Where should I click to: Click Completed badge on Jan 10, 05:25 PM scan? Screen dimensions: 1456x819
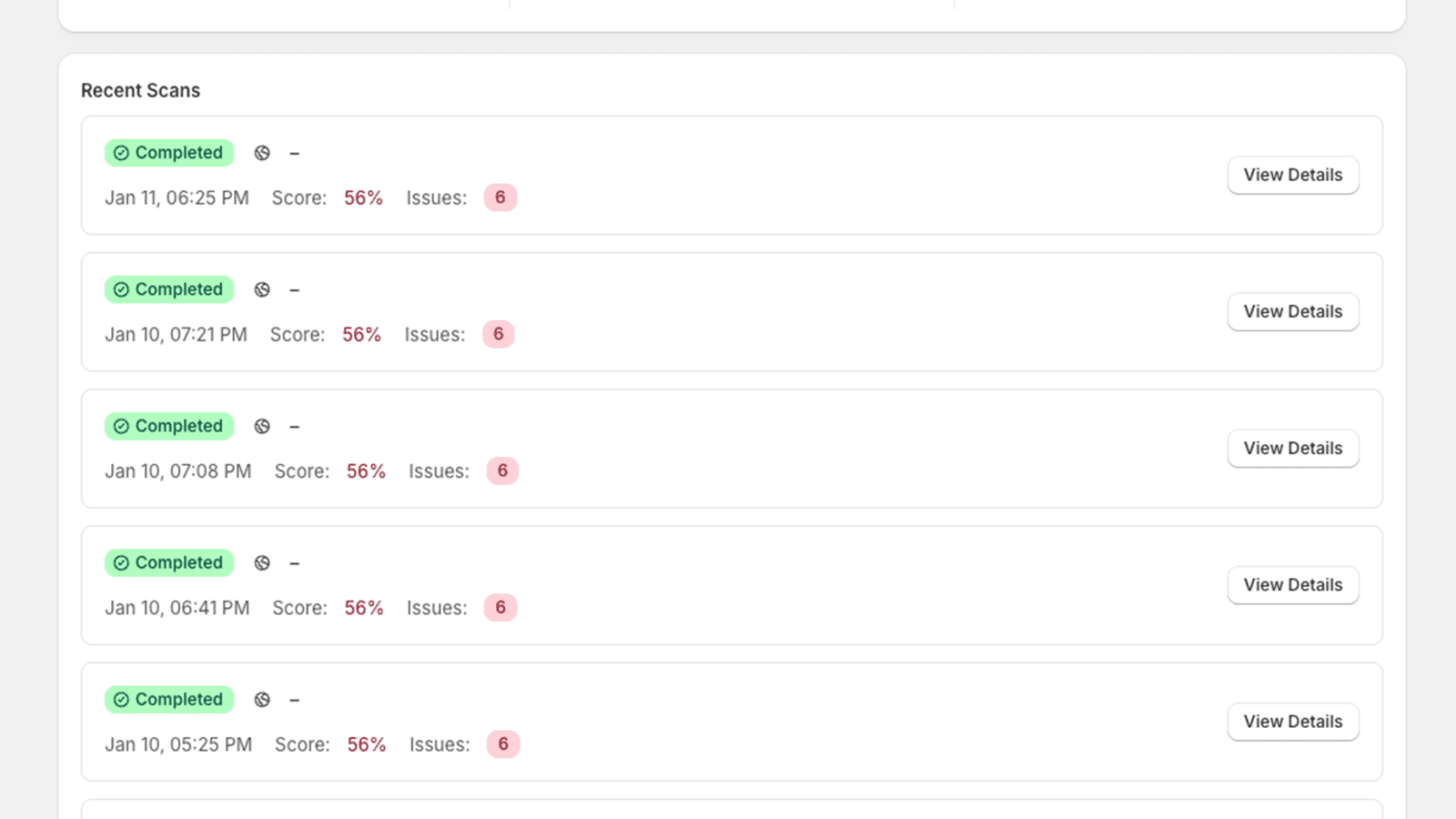coord(169,699)
